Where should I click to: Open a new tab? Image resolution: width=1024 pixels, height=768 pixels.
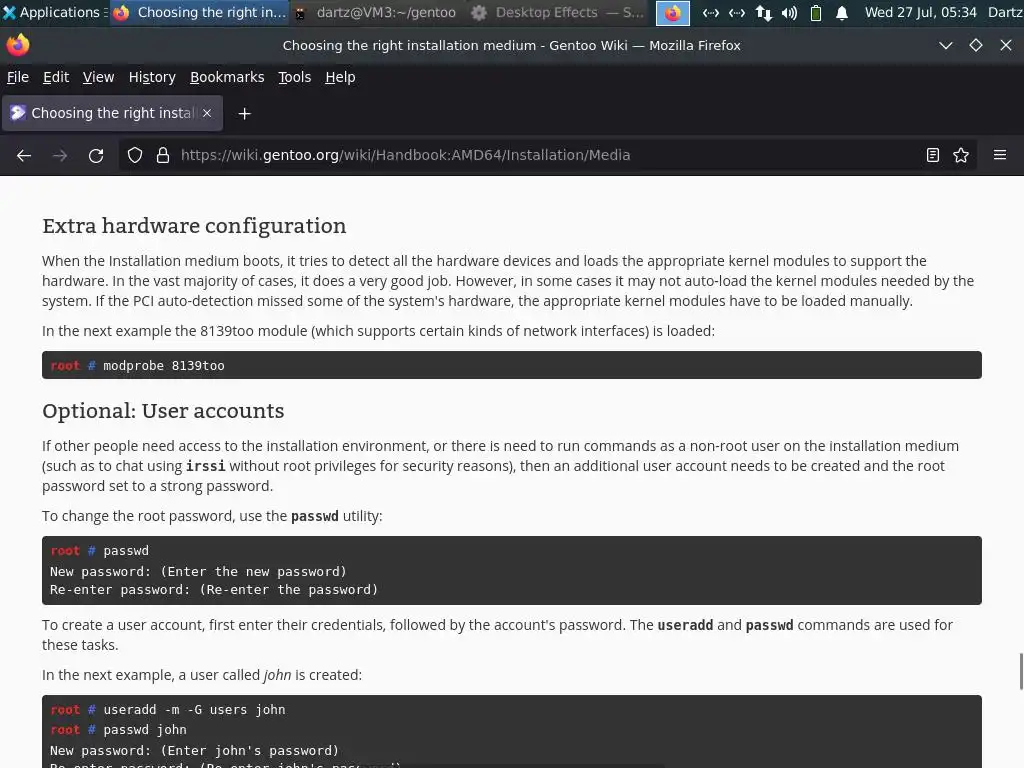pos(244,113)
